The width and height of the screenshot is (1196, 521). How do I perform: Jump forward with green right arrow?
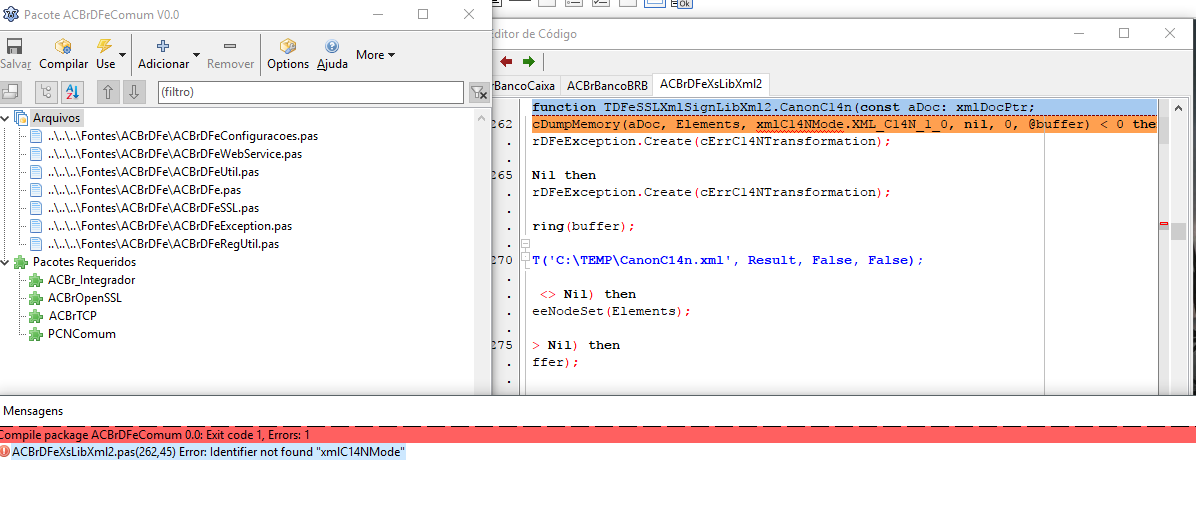point(529,61)
